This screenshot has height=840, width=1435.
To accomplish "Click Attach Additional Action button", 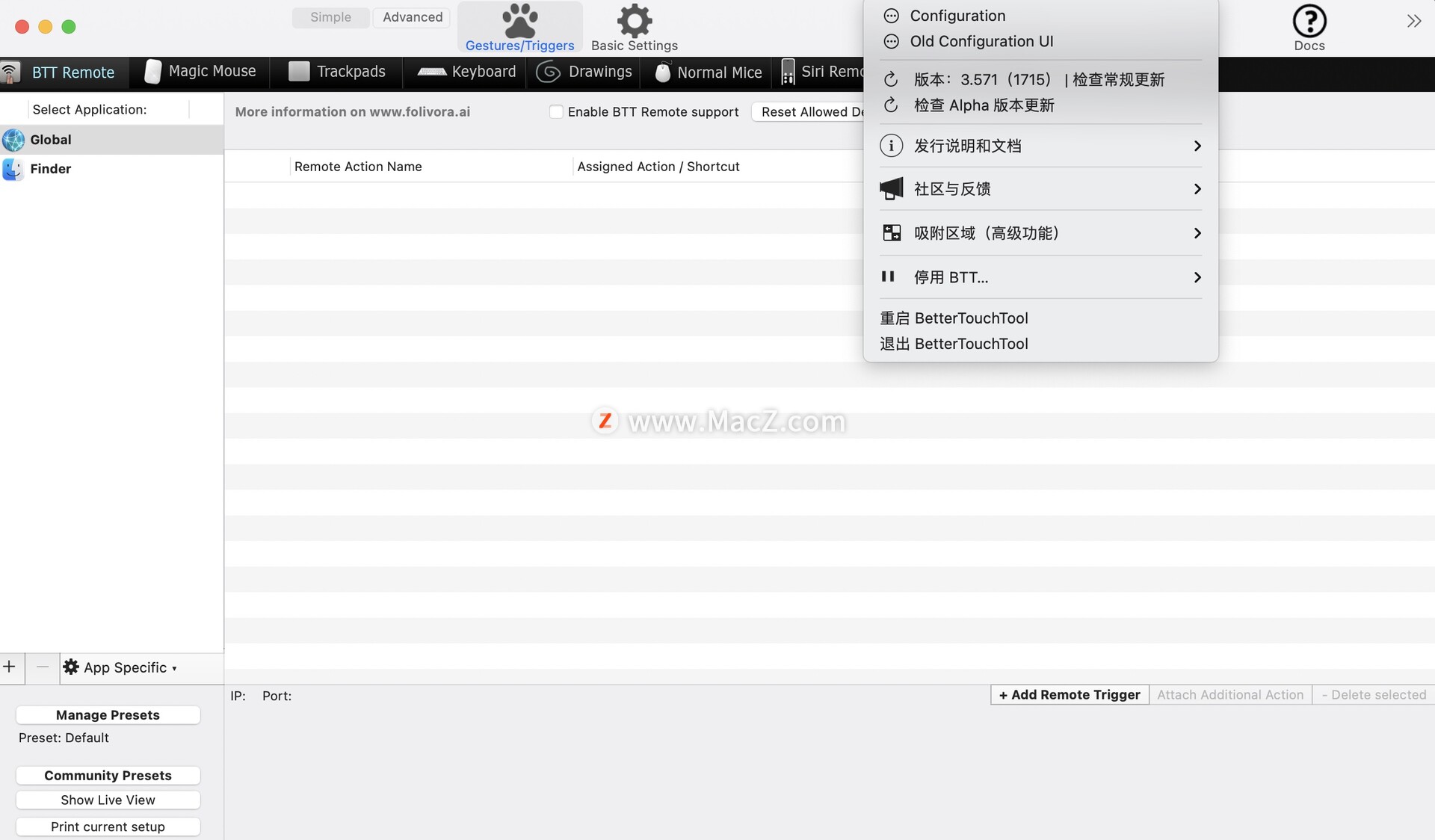I will 1230,695.
